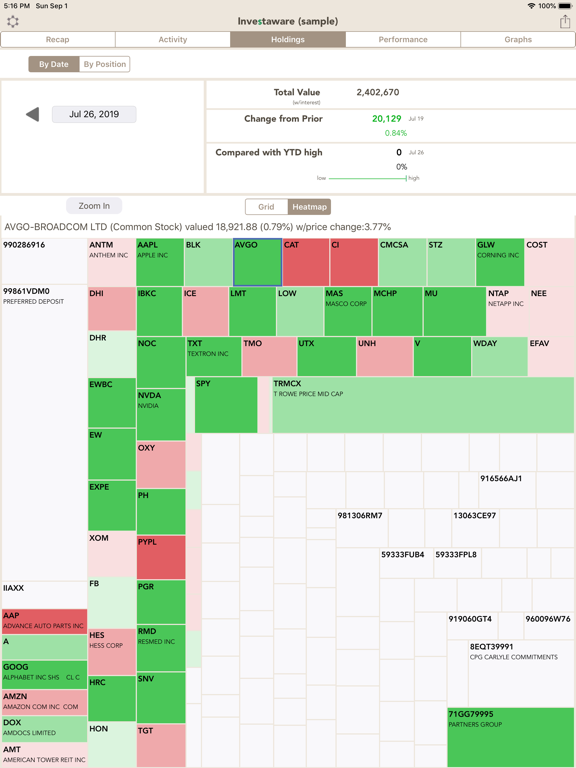Select the NTAP NetApp Inc tile
The image size is (576, 768).
[x=507, y=311]
